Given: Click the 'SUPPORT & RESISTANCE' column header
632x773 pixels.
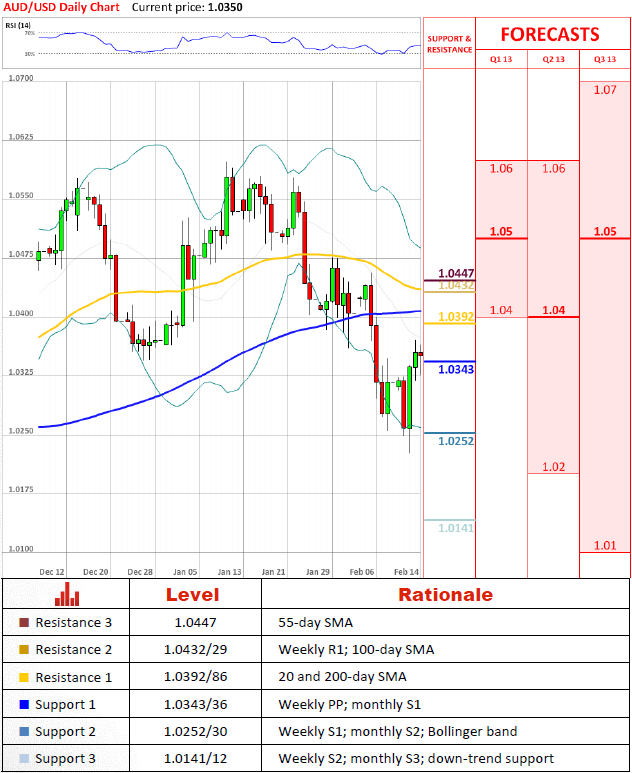Looking at the screenshot, I should [x=449, y=44].
